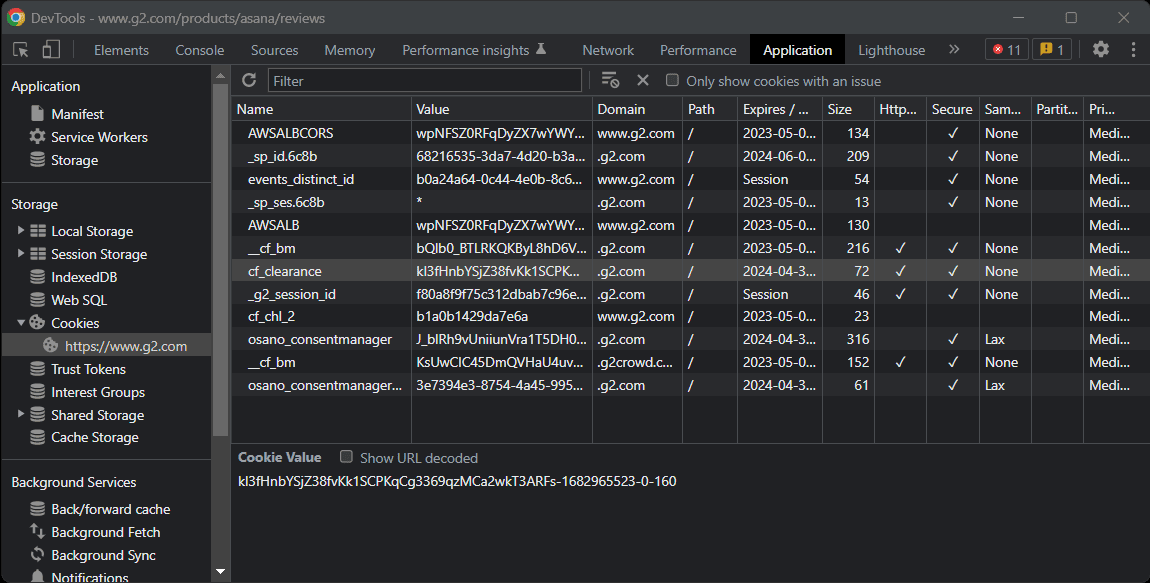Select the osano_consentmanager cookie with size 316
1150x583 pixels.
pyautogui.click(x=690, y=339)
